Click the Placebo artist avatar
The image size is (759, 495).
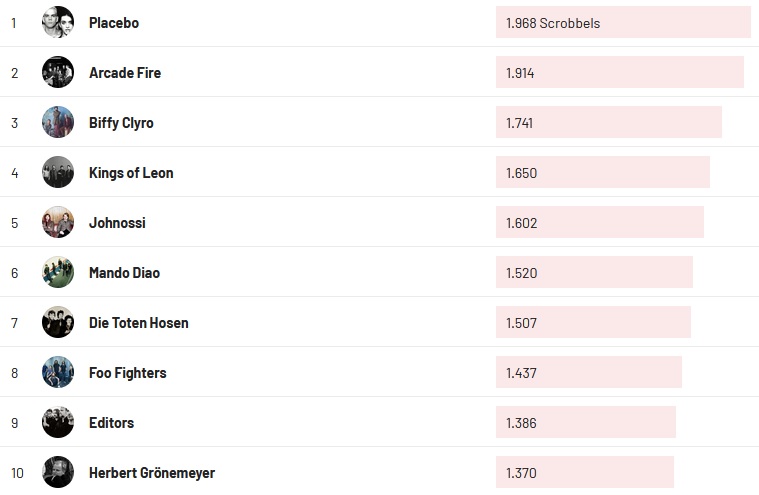tap(58, 22)
